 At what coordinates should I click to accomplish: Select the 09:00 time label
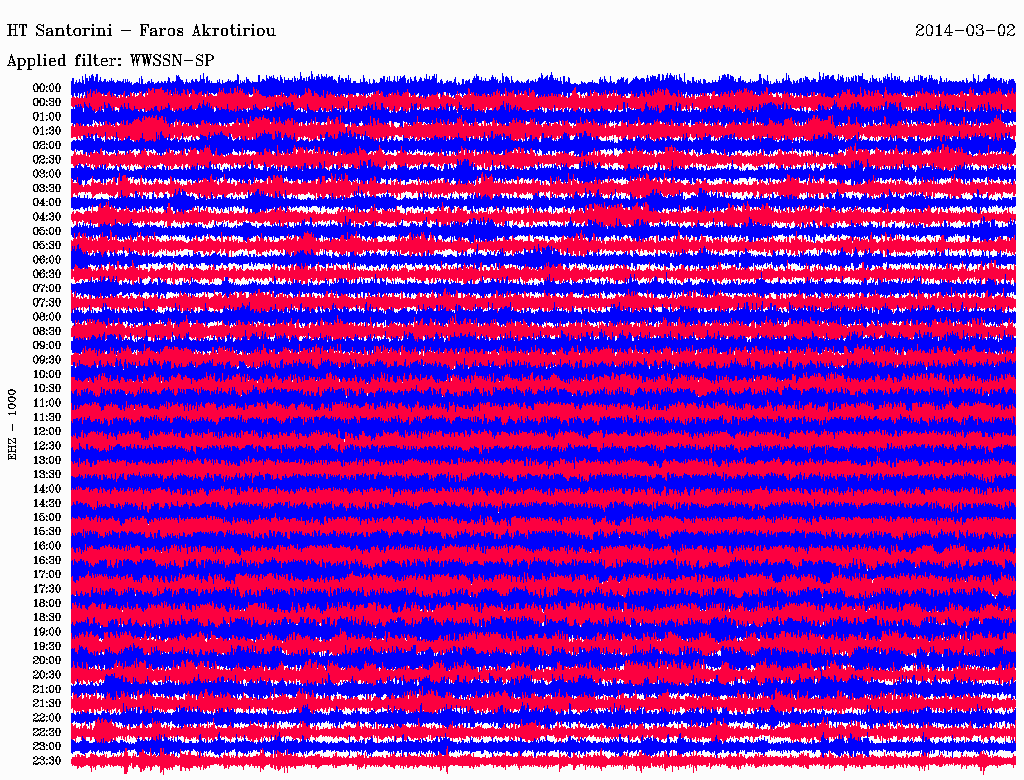coord(47,346)
